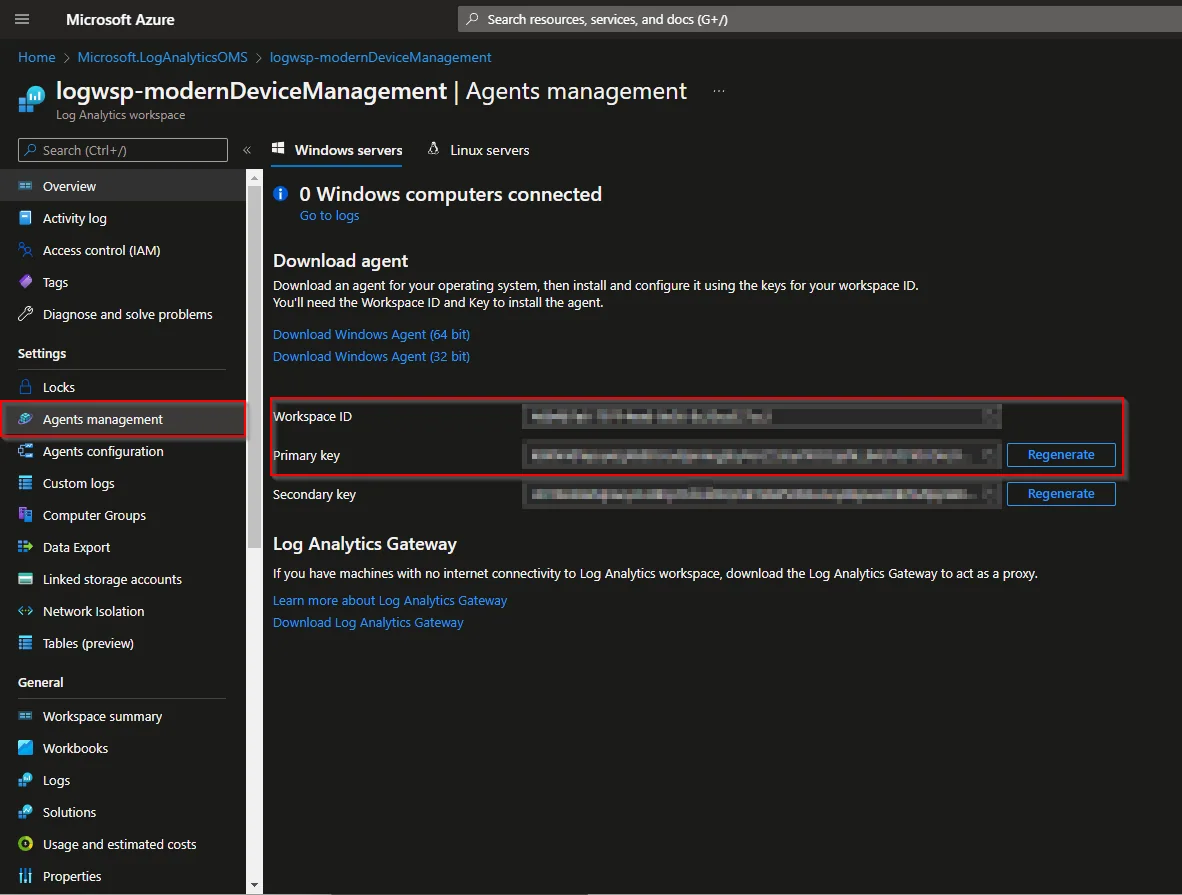Click the Linux penguin icon on tab

click(433, 148)
